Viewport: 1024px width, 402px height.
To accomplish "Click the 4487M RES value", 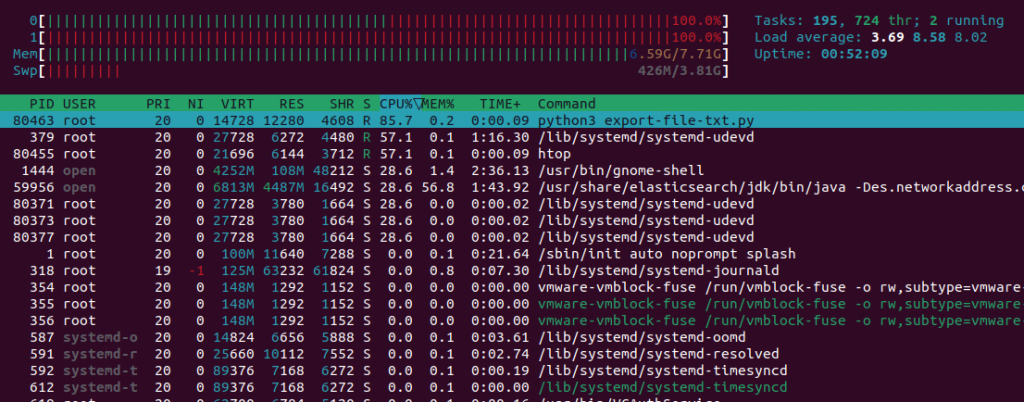I will (283, 187).
